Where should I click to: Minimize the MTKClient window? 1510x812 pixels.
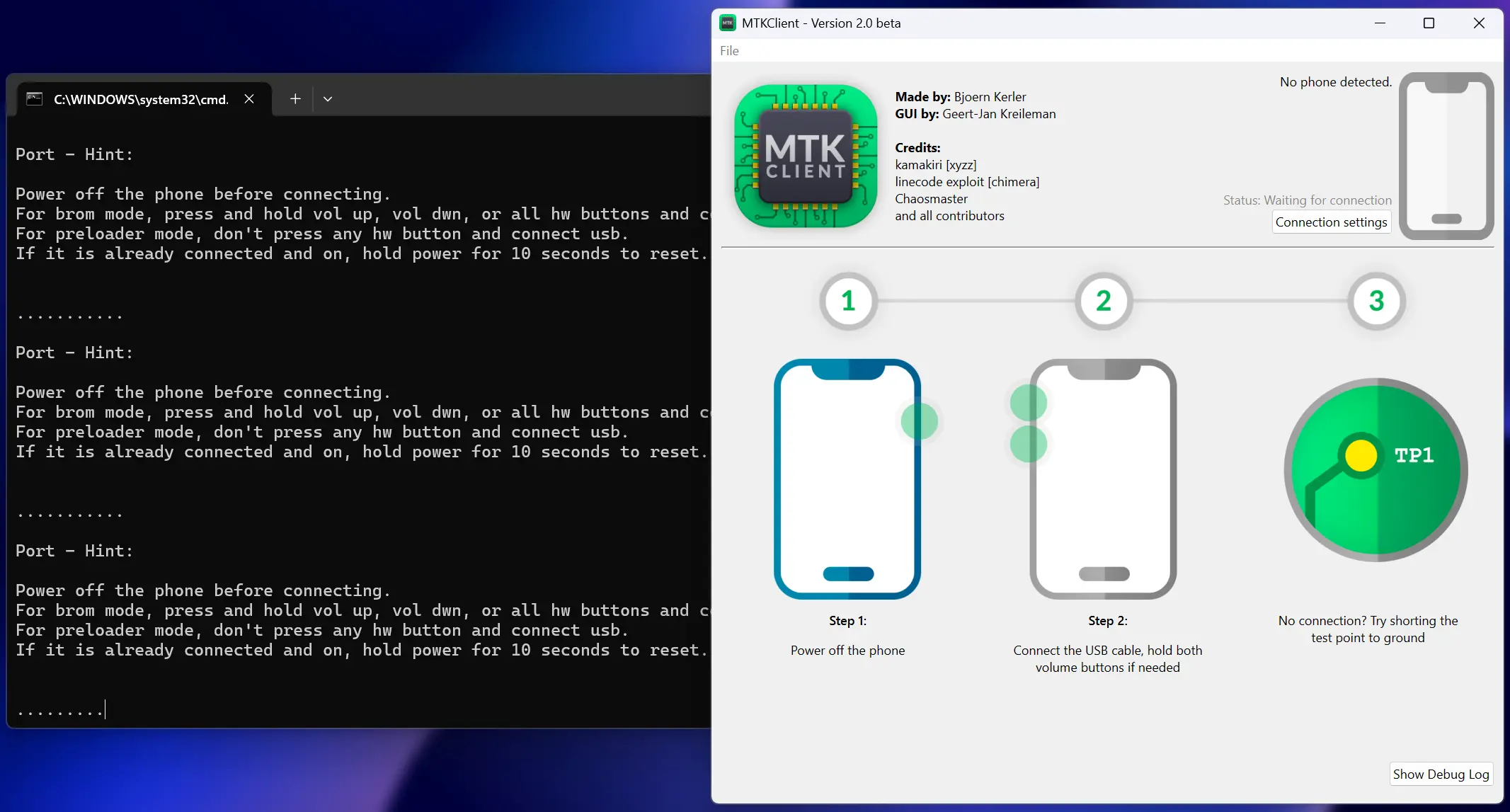click(x=1380, y=23)
